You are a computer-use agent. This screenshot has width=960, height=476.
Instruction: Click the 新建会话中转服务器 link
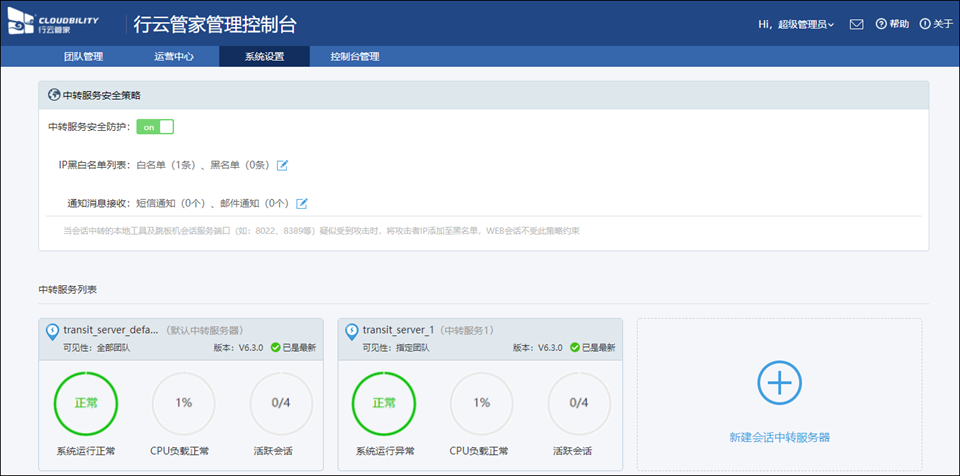(x=780, y=437)
